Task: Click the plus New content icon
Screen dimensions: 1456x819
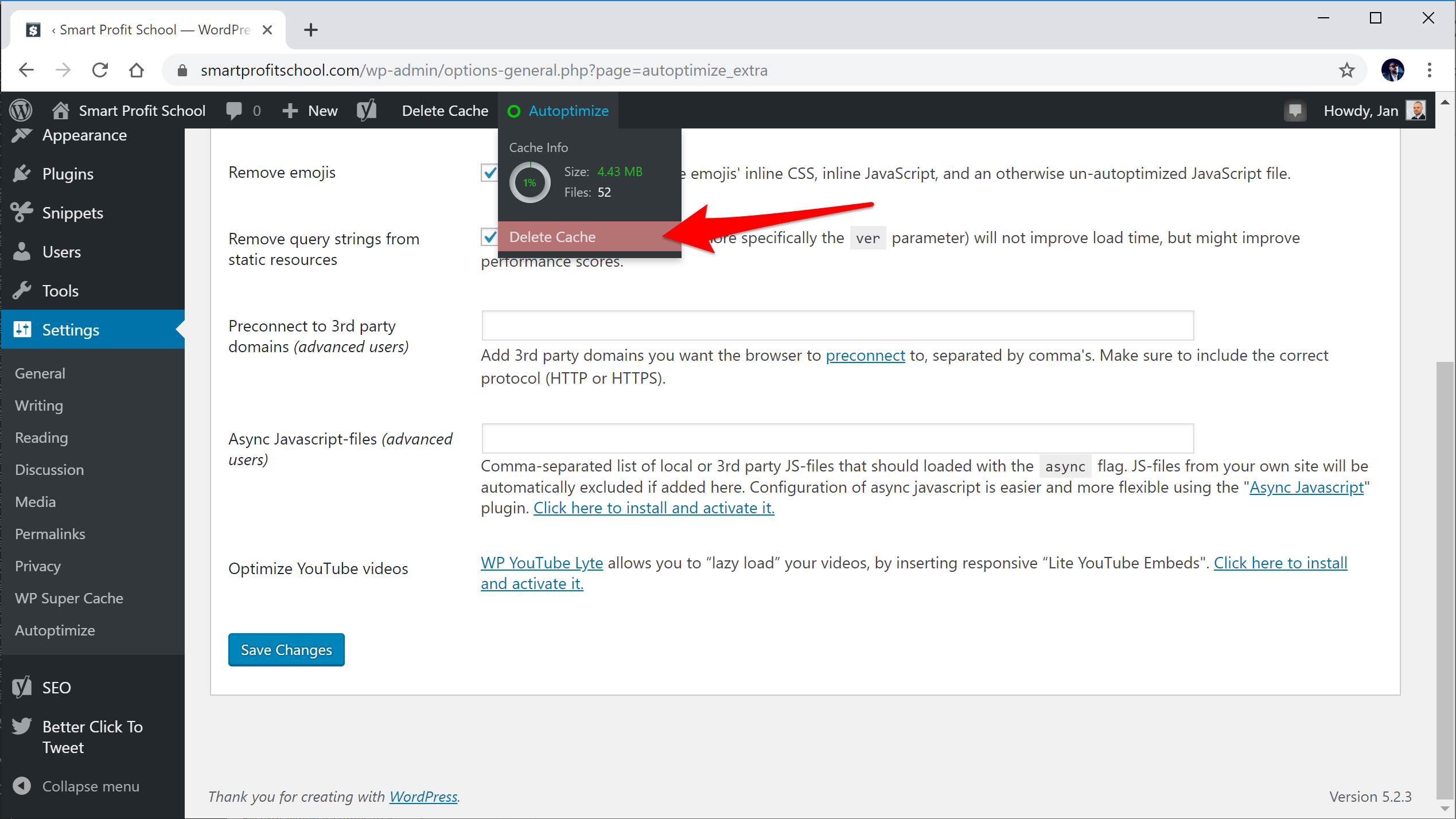Action: click(290, 111)
